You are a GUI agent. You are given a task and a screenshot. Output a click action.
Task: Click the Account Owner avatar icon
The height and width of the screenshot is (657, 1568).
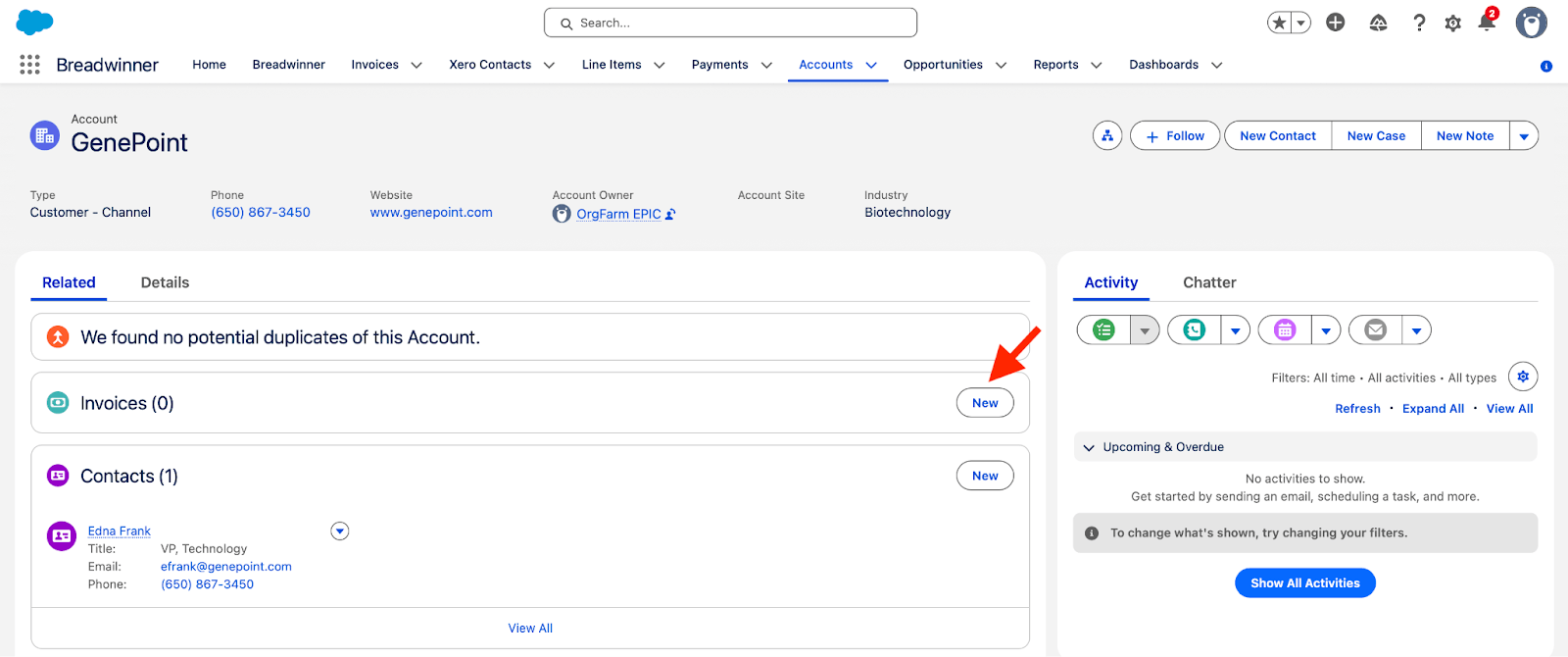point(562,214)
